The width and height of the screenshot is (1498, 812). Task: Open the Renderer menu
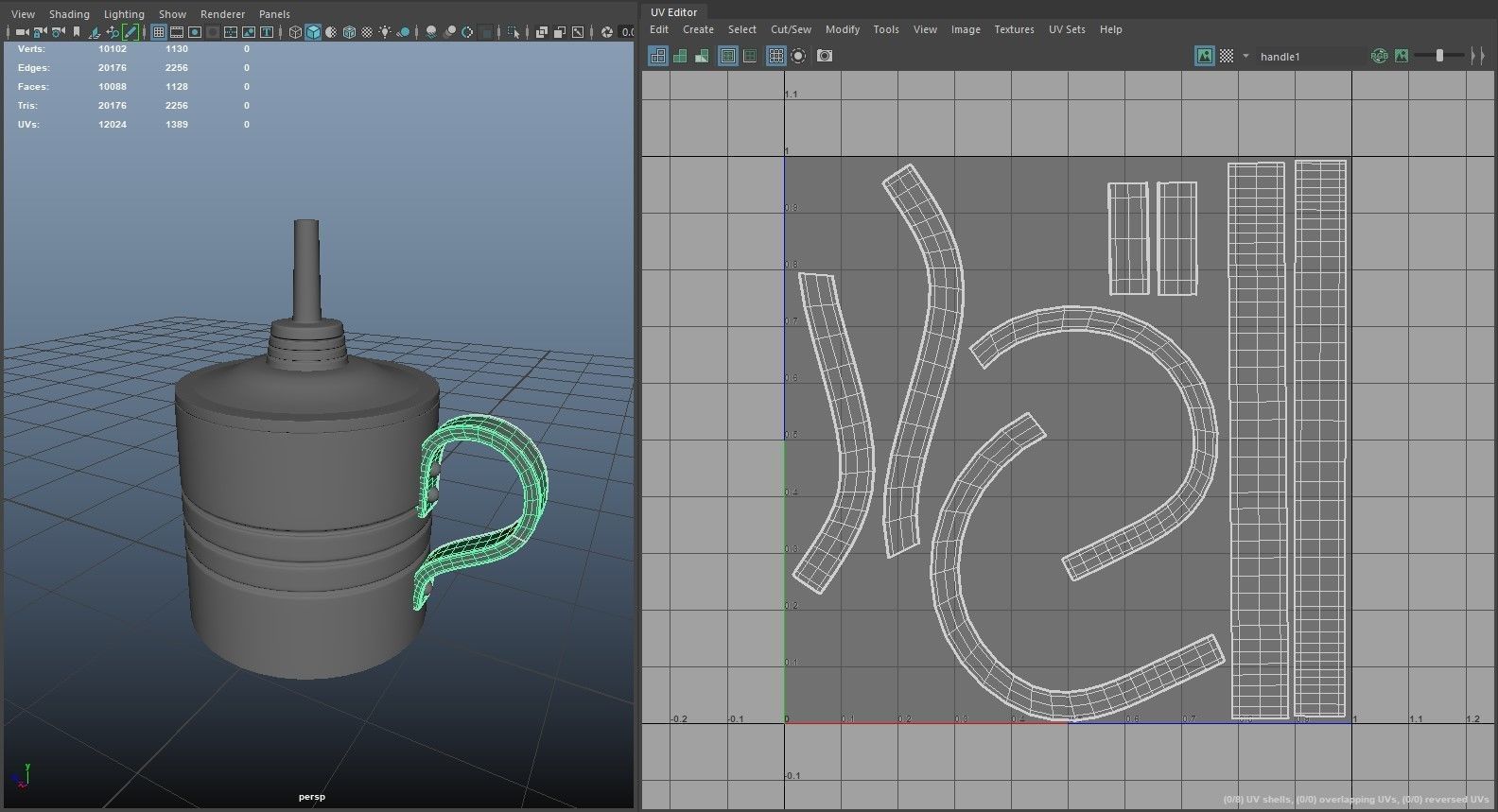tap(222, 14)
